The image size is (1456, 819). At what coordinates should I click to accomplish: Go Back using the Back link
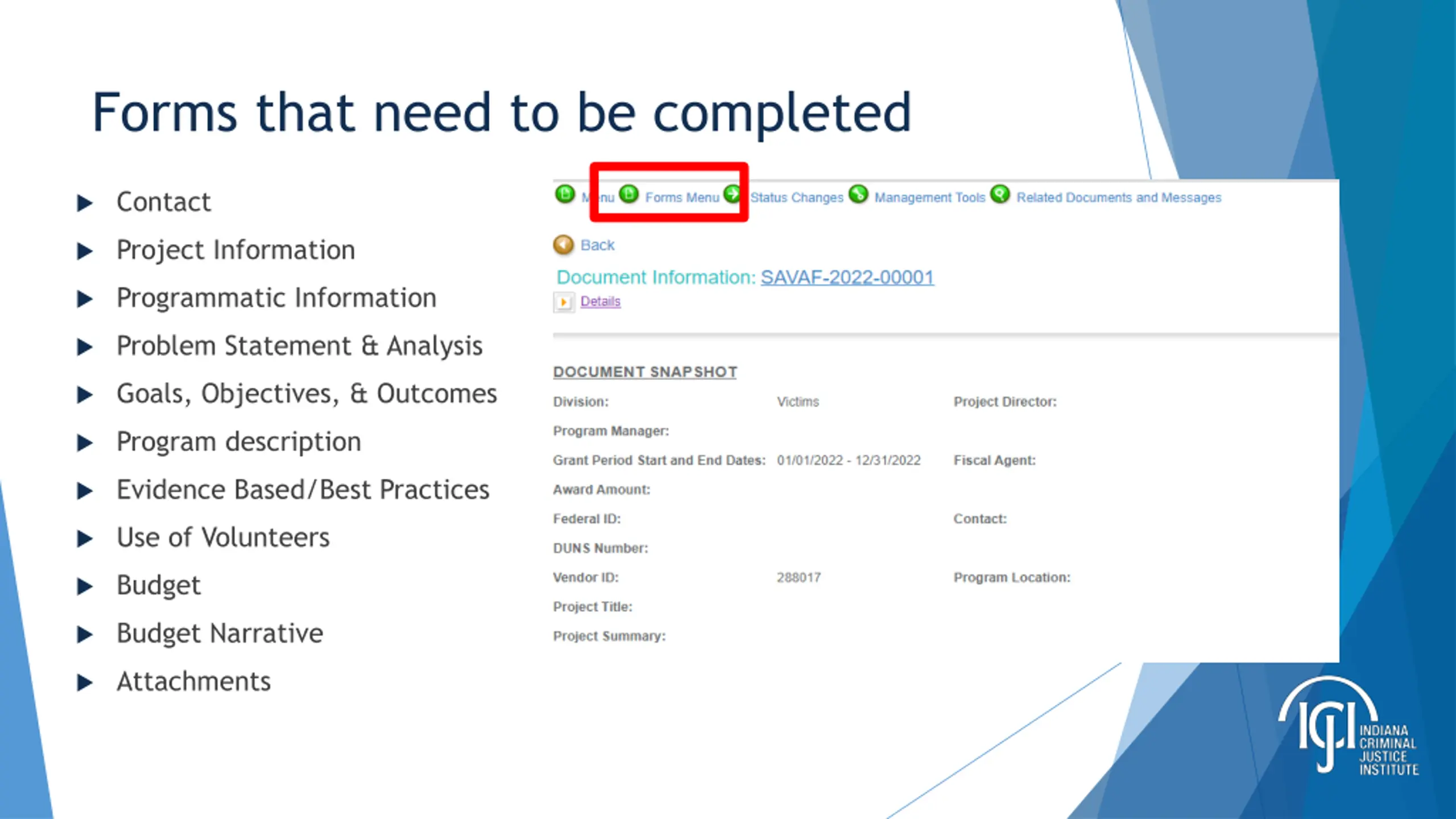coord(597,245)
